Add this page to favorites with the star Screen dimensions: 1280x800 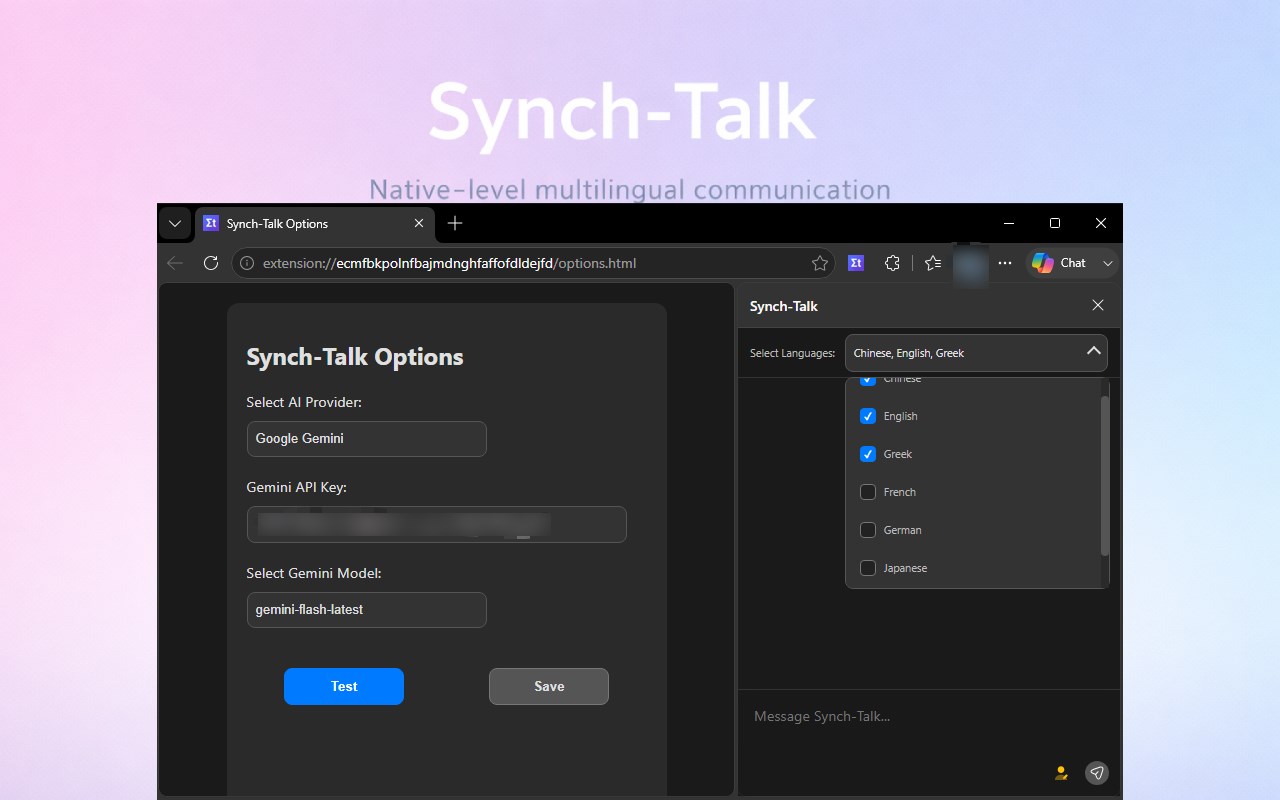click(x=820, y=263)
